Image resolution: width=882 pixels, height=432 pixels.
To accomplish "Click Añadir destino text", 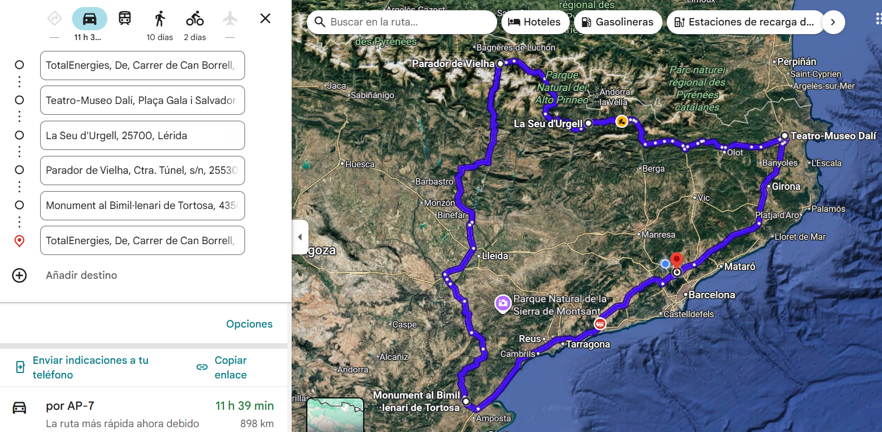I will click(81, 276).
